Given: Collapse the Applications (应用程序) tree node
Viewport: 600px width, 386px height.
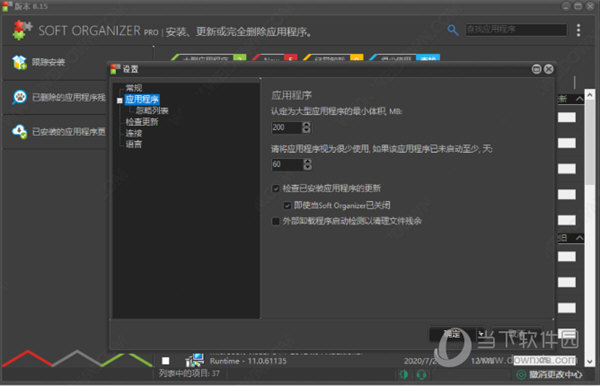Looking at the screenshot, I should pyautogui.click(x=119, y=101).
